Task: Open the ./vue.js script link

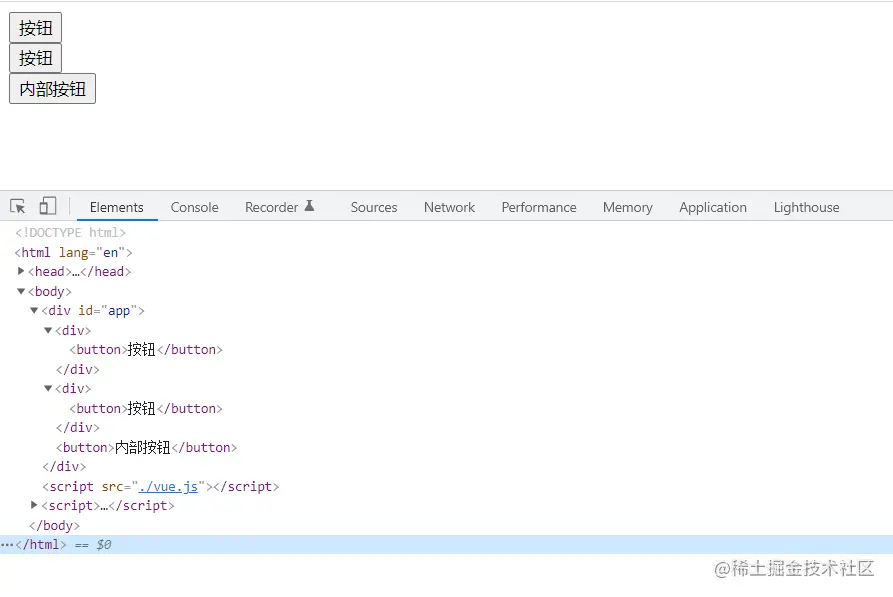Action: click(168, 486)
